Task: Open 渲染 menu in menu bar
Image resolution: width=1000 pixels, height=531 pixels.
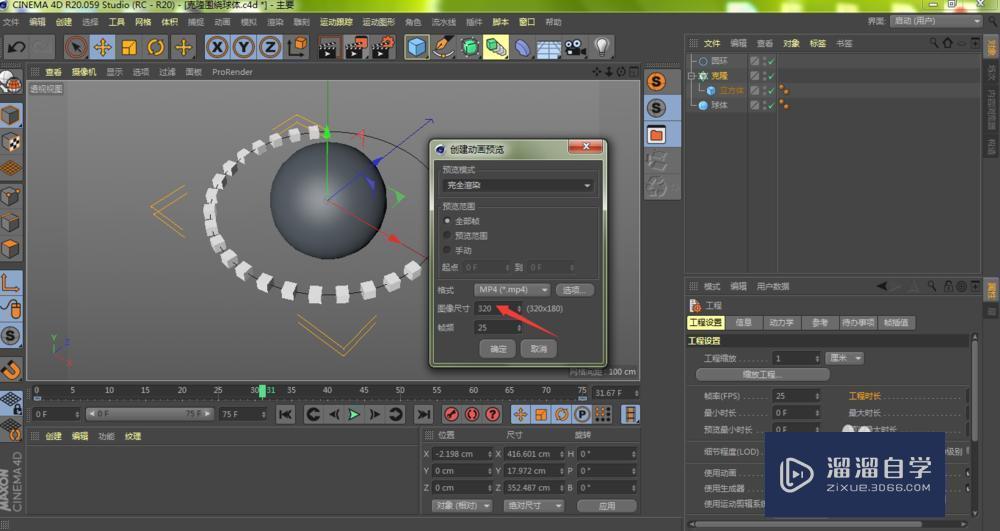Action: (x=275, y=22)
